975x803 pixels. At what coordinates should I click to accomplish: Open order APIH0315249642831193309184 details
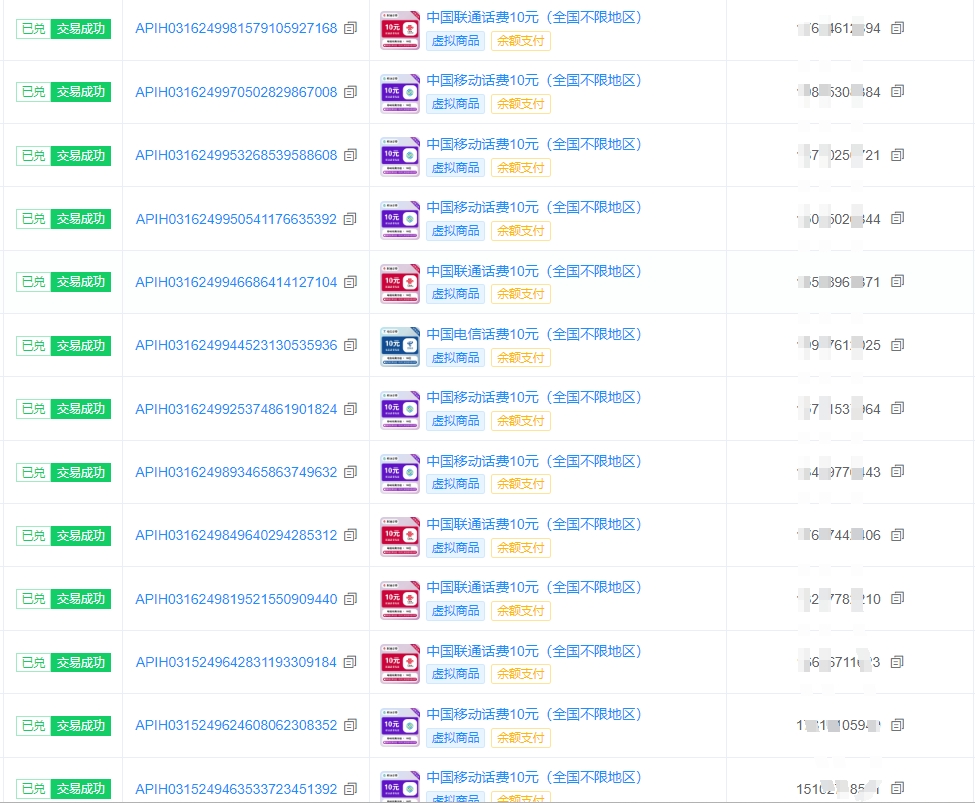tap(236, 662)
